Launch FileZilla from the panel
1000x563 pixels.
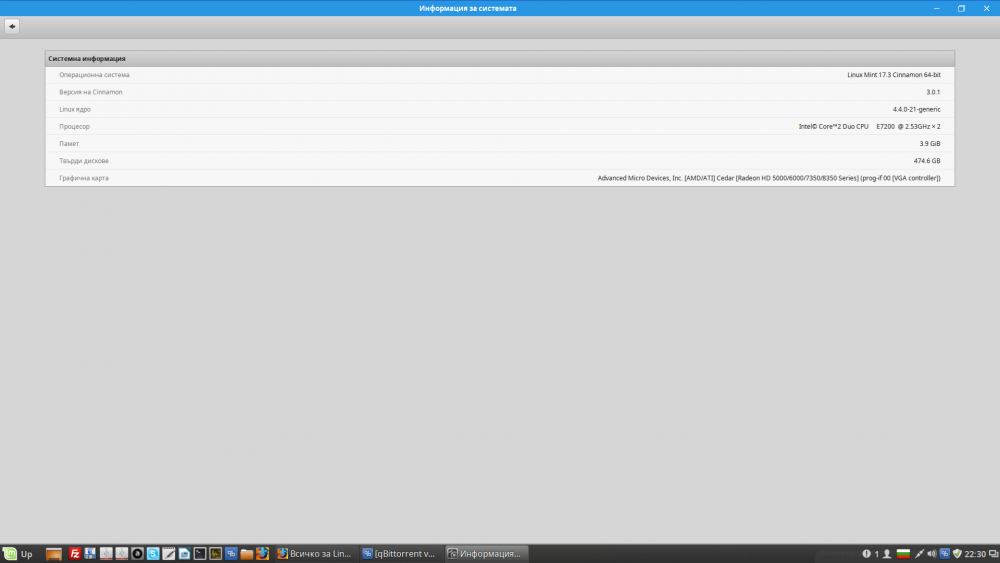pos(75,553)
